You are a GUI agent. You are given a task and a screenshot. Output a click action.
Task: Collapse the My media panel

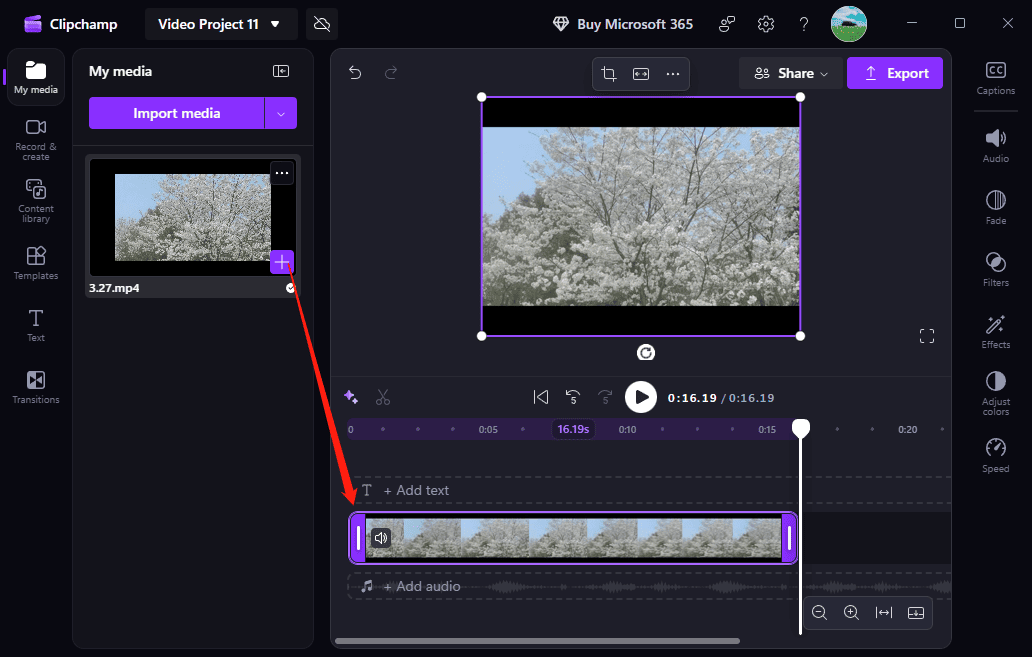pos(281,71)
